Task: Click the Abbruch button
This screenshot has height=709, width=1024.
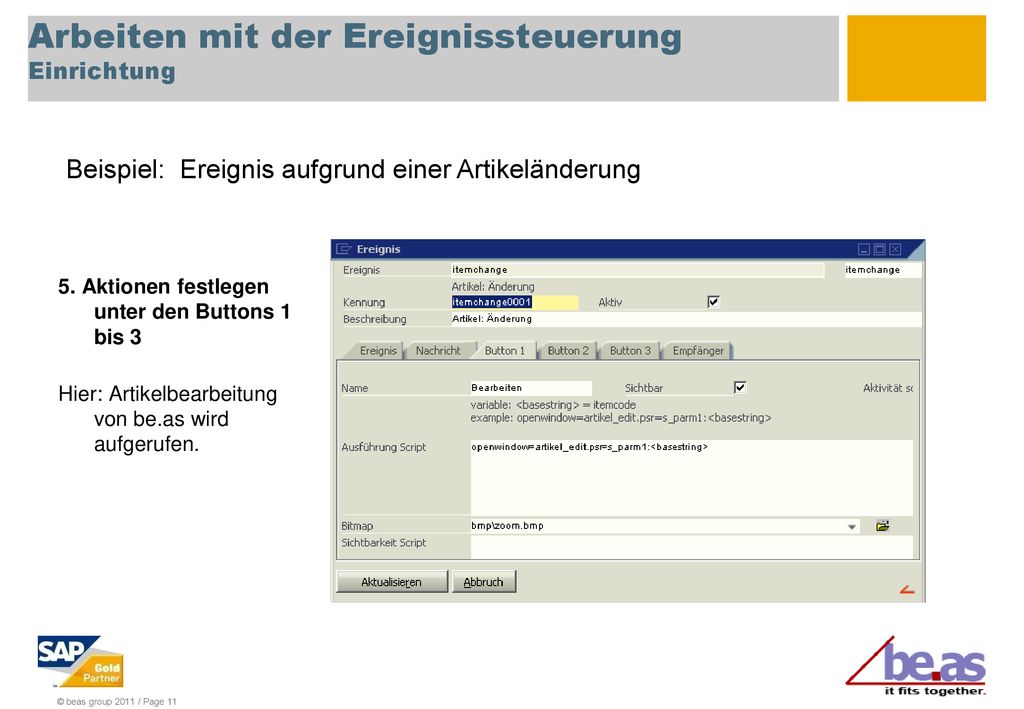Action: (x=483, y=582)
